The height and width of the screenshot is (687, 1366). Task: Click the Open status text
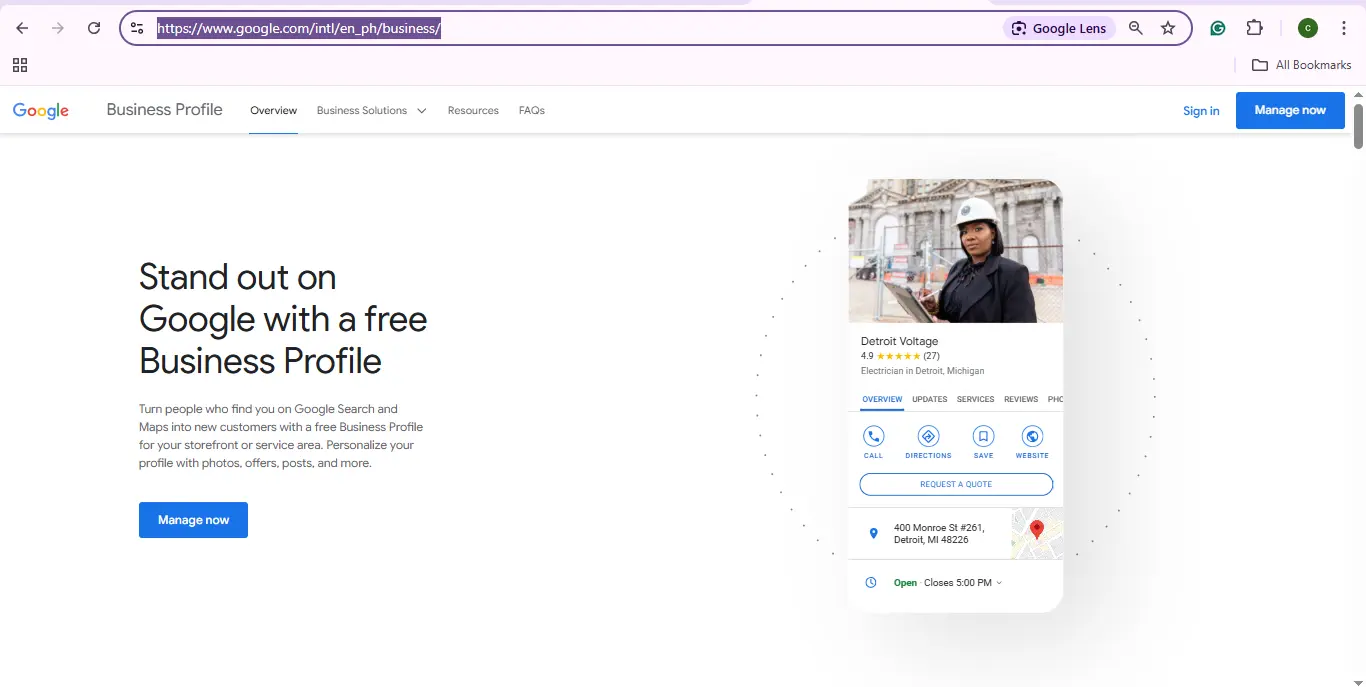click(905, 583)
